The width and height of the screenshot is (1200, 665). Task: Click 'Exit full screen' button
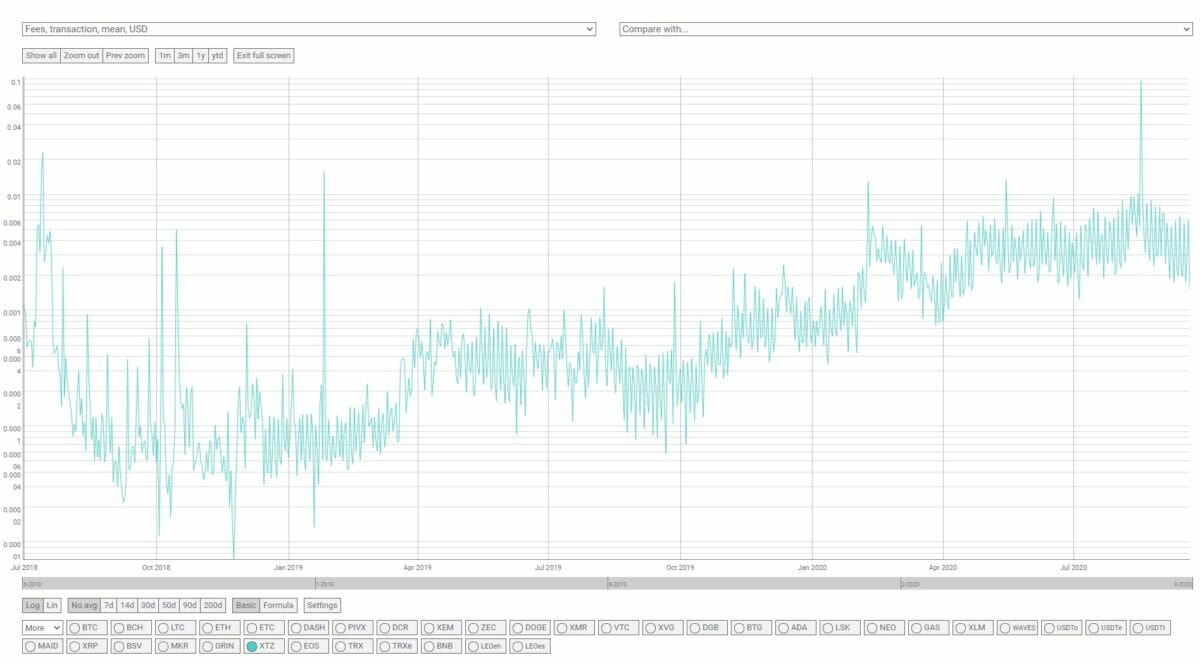click(263, 56)
